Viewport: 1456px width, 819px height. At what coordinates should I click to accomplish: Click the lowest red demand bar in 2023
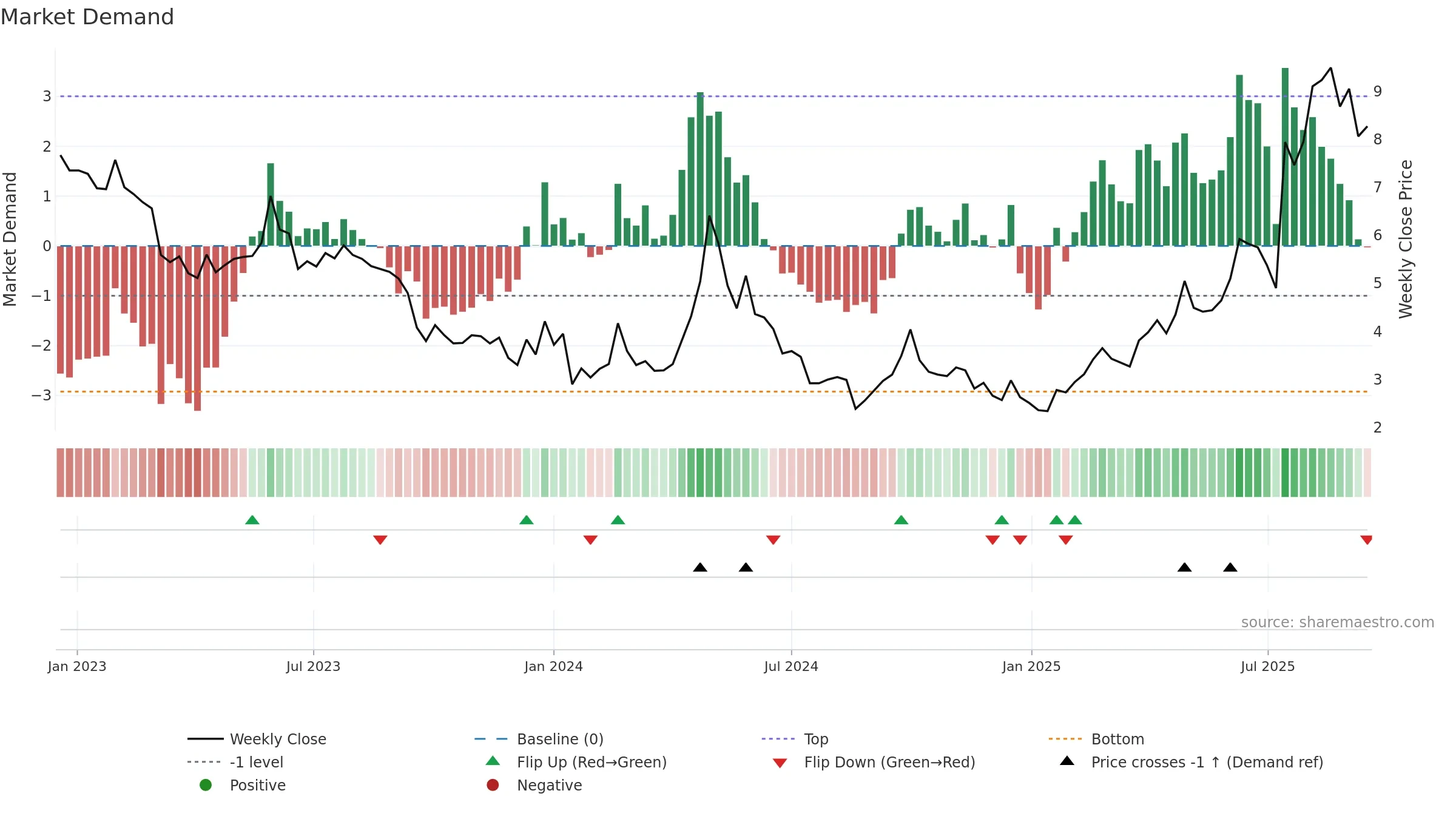pyautogui.click(x=197, y=328)
